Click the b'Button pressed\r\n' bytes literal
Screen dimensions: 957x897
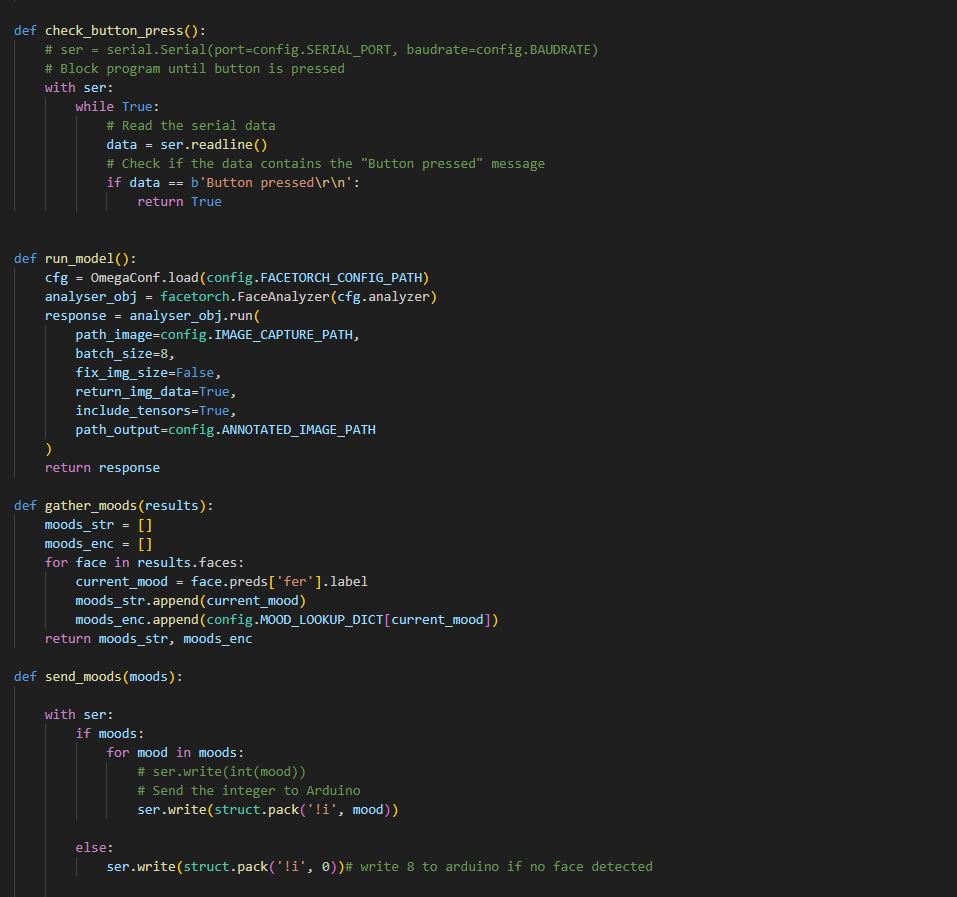click(272, 182)
